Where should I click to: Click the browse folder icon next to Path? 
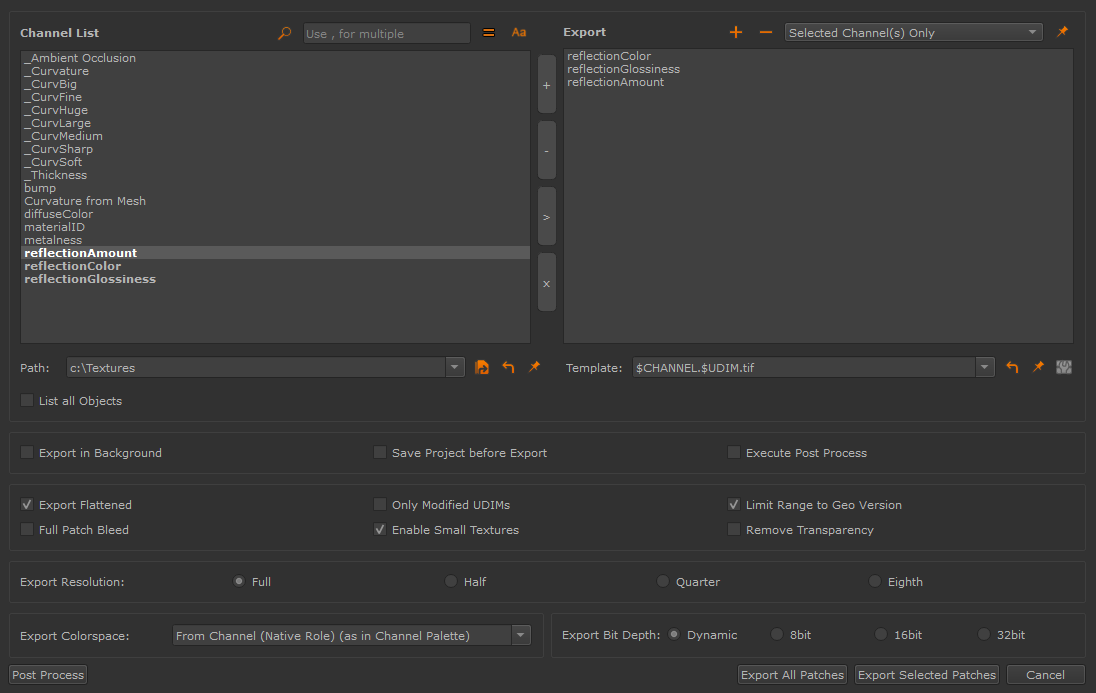tap(482, 368)
